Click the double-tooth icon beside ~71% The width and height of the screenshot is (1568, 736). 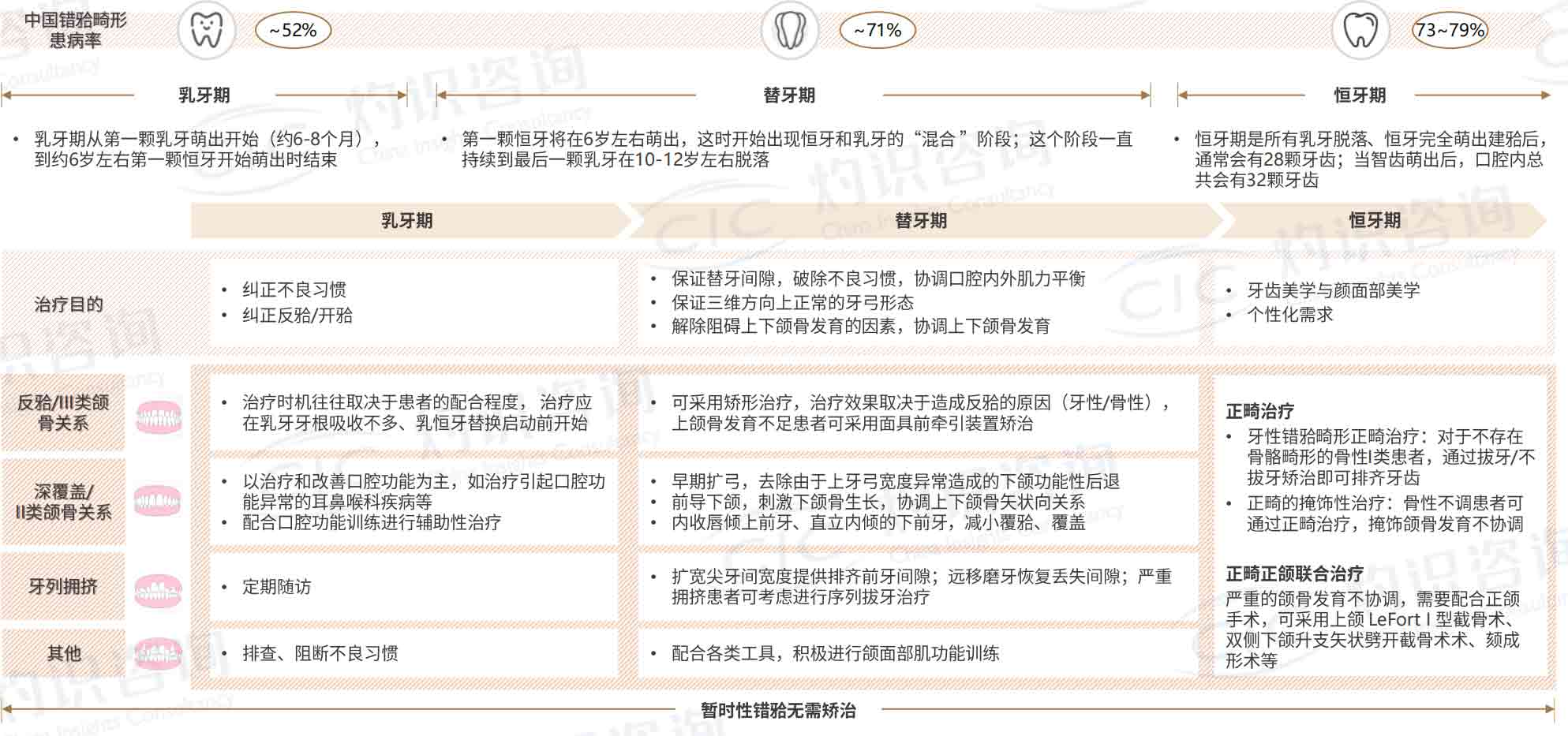click(789, 31)
